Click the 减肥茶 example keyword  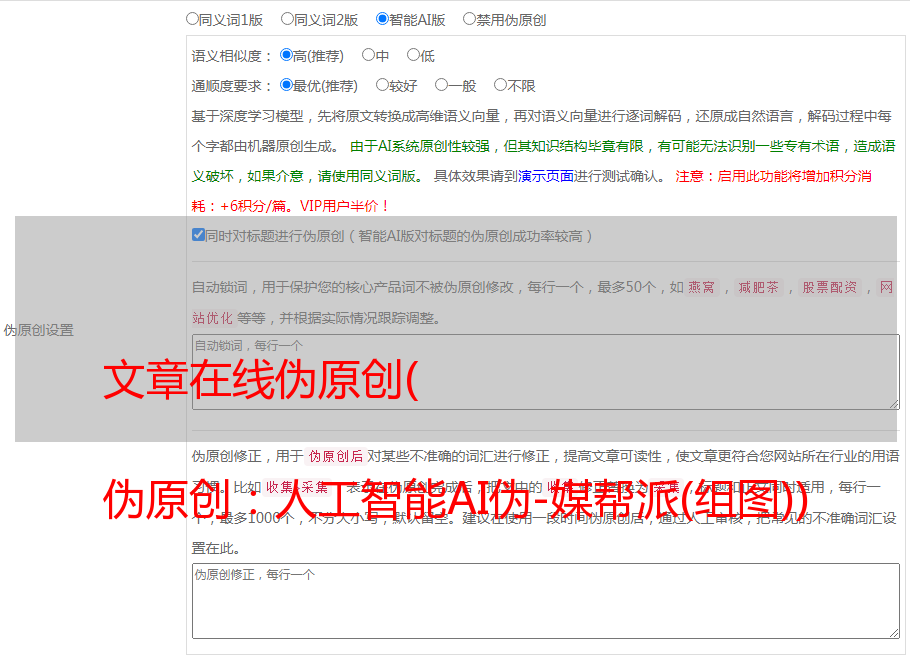(x=758, y=287)
